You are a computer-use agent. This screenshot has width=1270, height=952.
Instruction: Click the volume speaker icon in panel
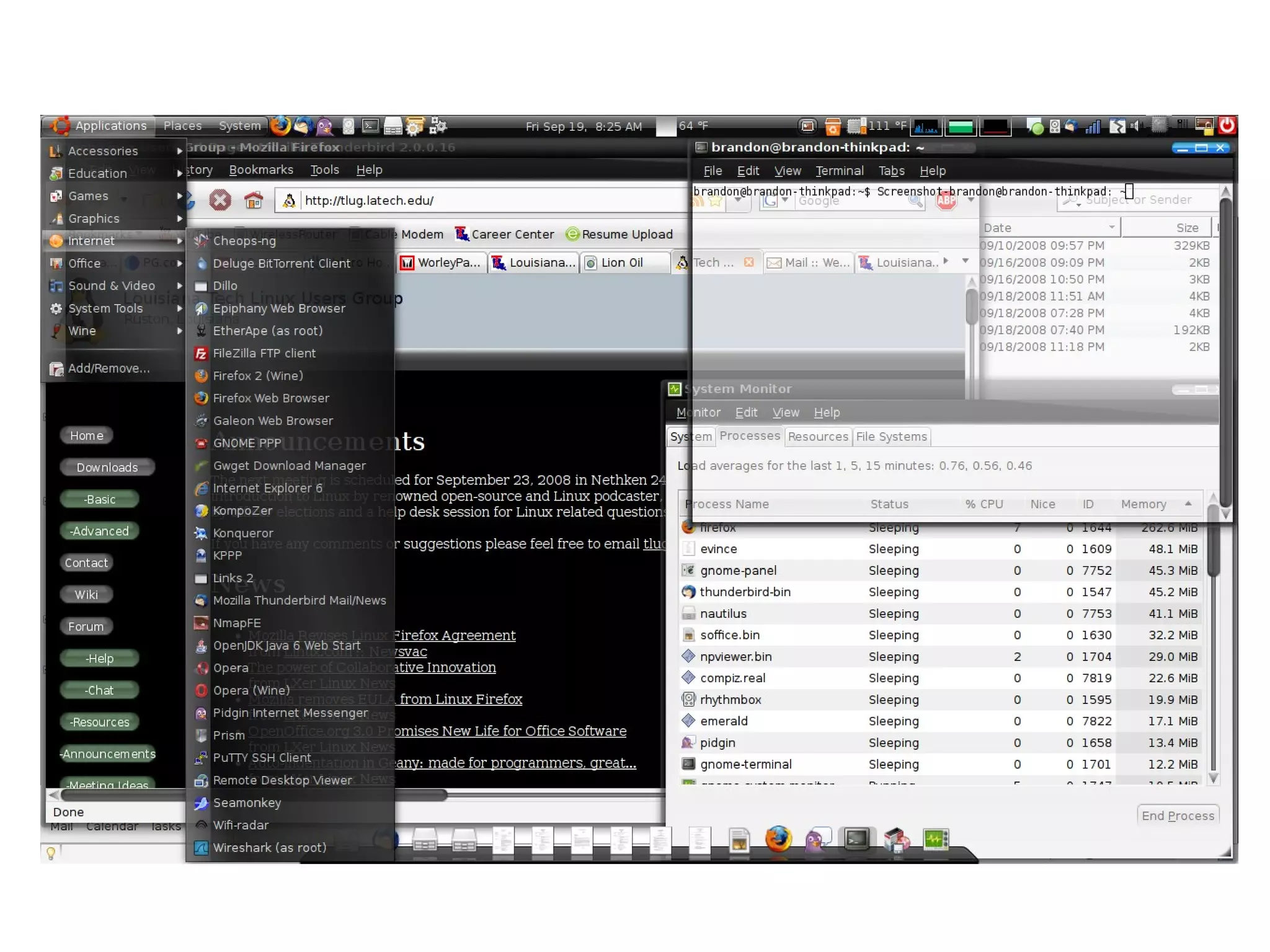point(1135,126)
